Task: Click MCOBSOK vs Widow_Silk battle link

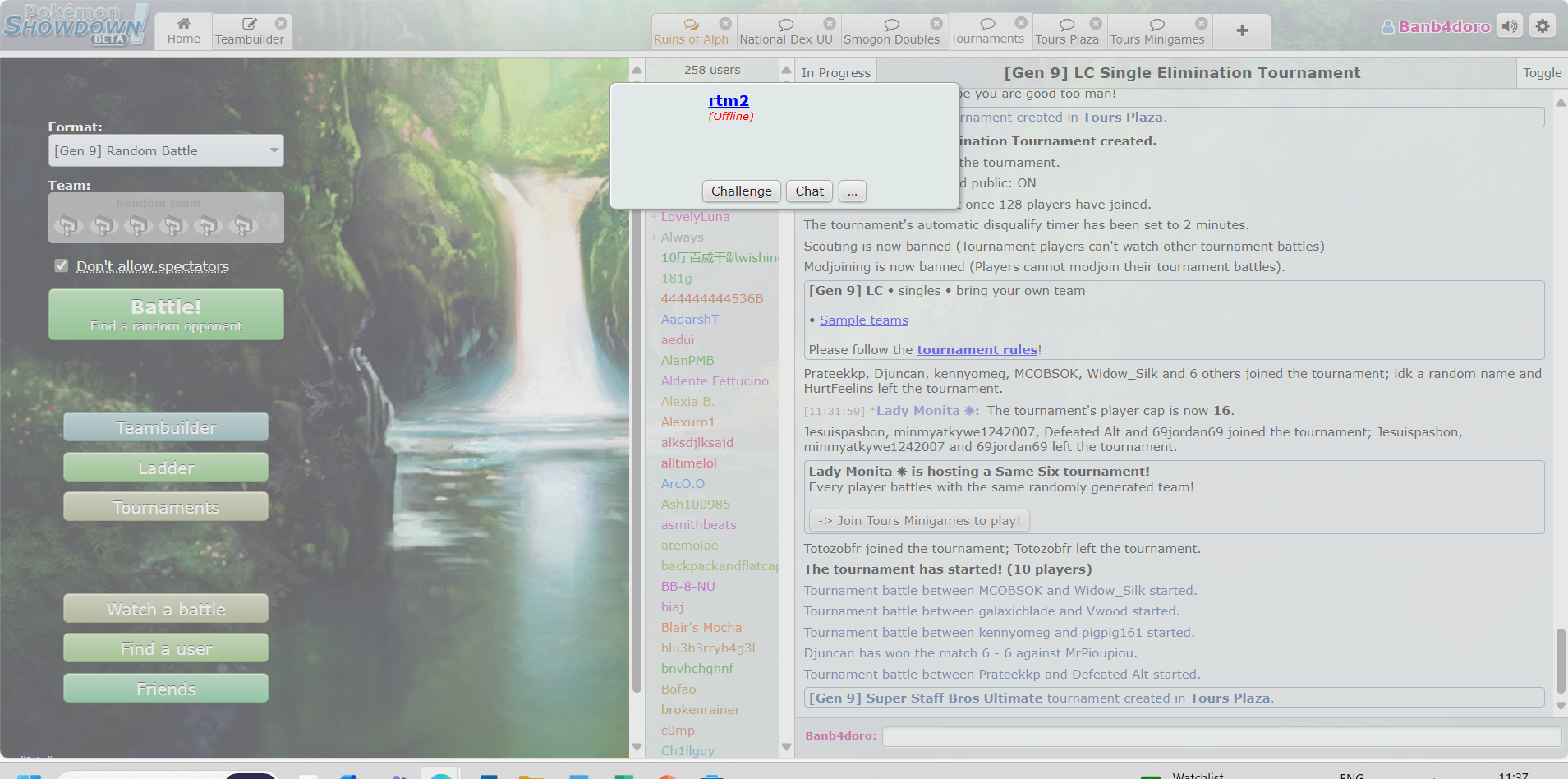Action: (1000, 590)
